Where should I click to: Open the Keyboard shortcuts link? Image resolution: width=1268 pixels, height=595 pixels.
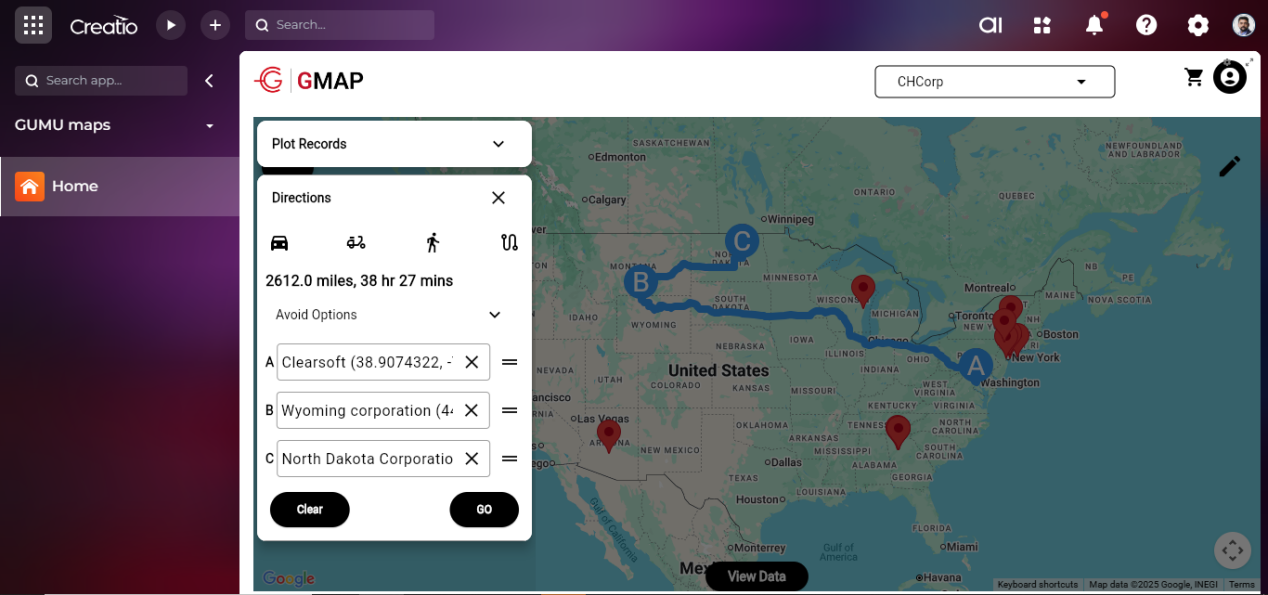pos(1037,585)
